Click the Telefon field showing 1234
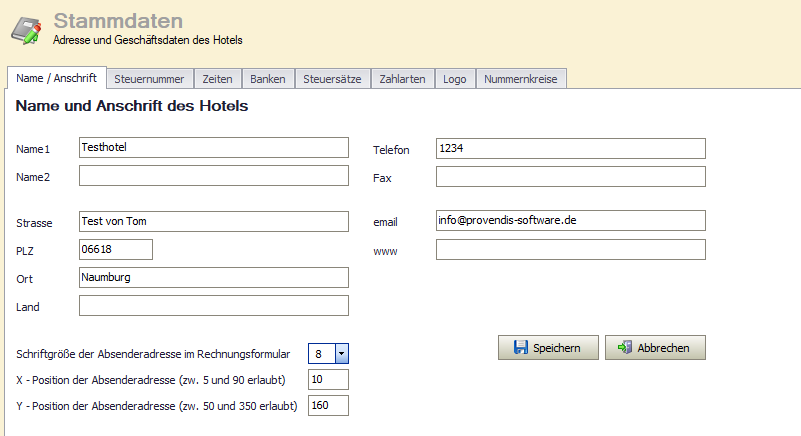 [570, 148]
